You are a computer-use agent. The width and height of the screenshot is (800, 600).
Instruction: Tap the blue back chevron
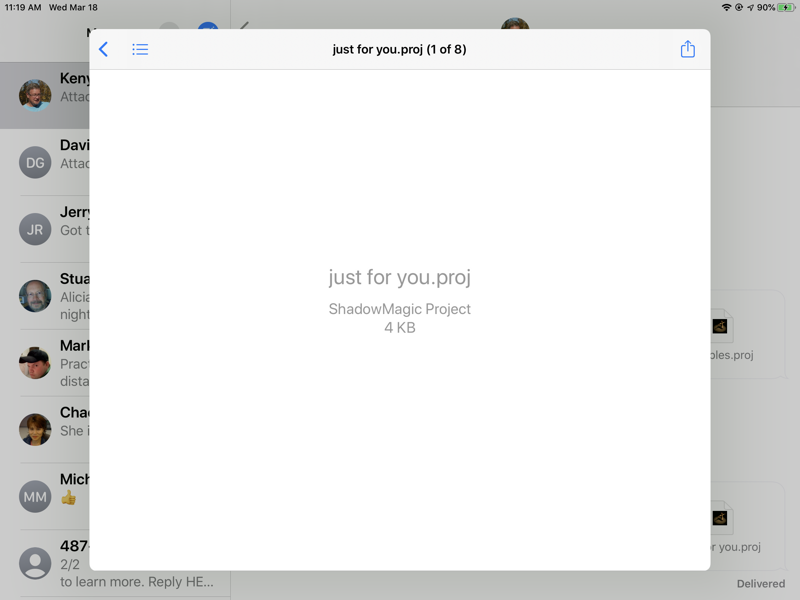104,49
